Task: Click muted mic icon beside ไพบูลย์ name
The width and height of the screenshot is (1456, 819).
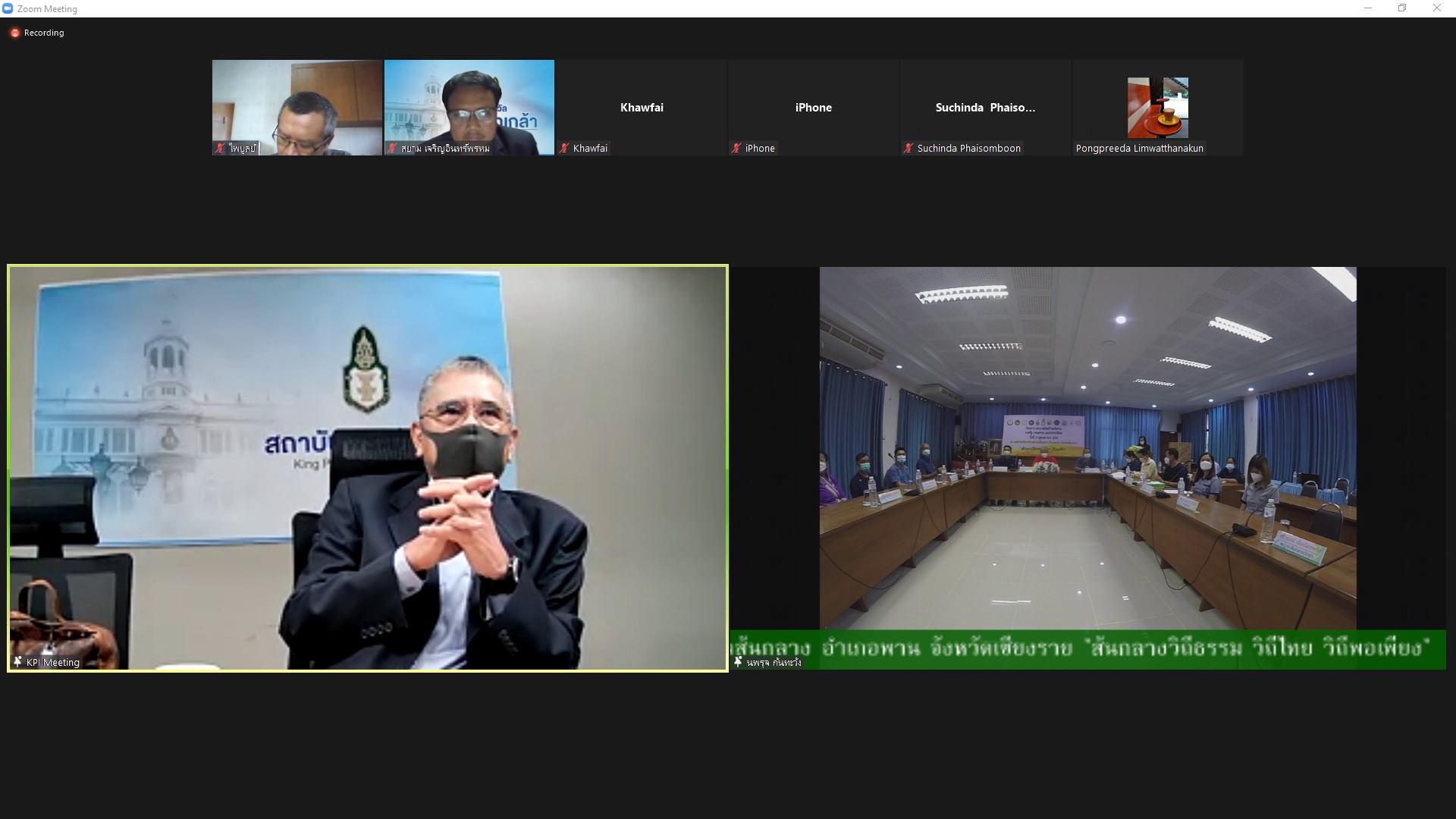Action: (x=220, y=148)
